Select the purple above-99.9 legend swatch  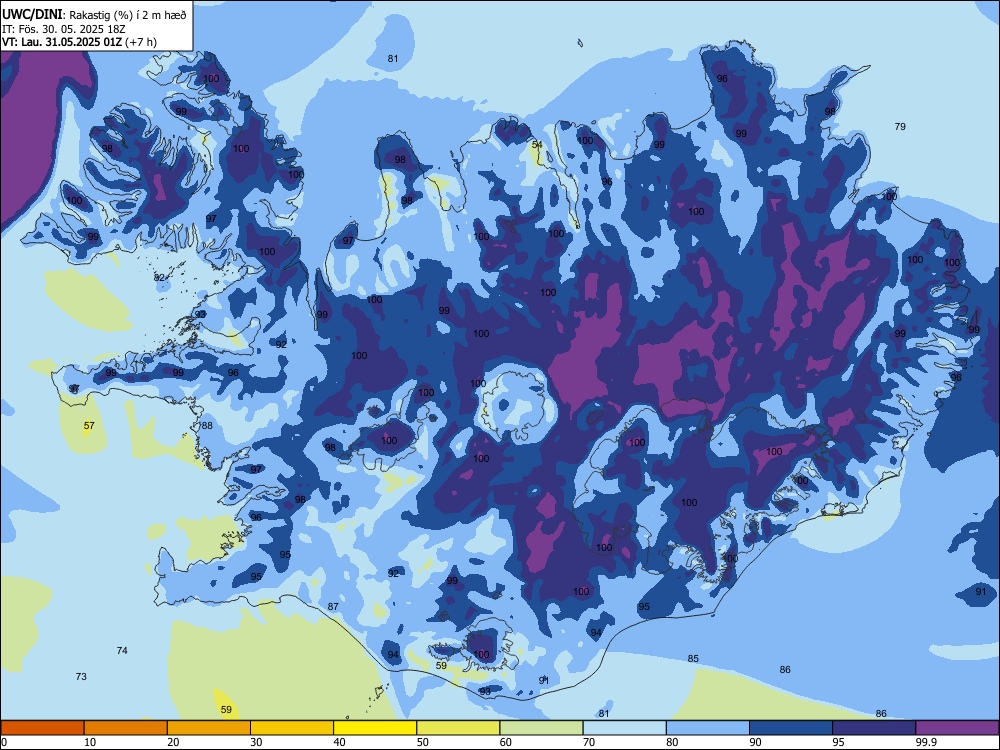[957, 728]
